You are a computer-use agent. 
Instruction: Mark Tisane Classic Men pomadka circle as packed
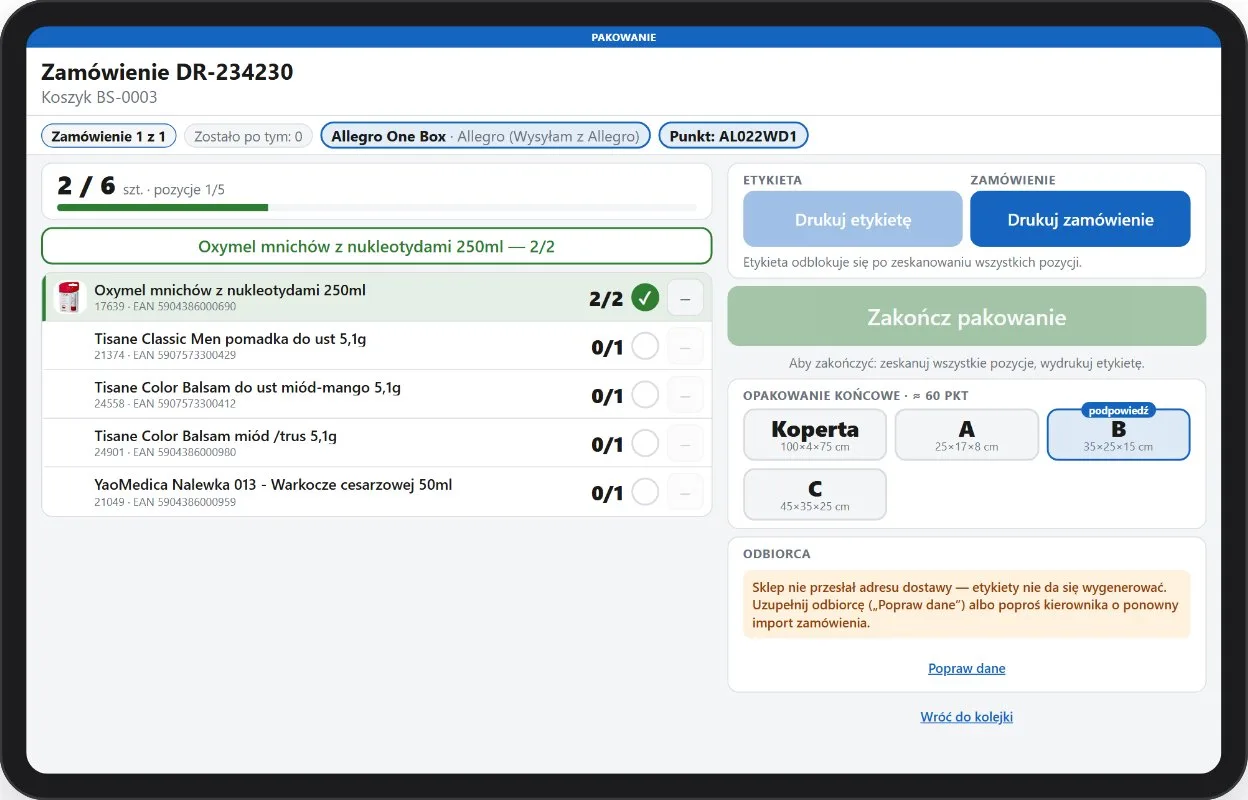[x=645, y=346]
